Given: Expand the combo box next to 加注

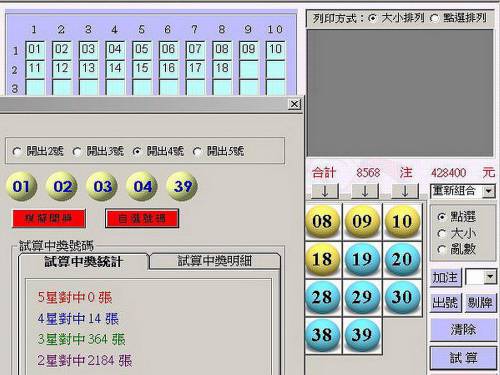Looking at the screenshot, I should coord(490,277).
